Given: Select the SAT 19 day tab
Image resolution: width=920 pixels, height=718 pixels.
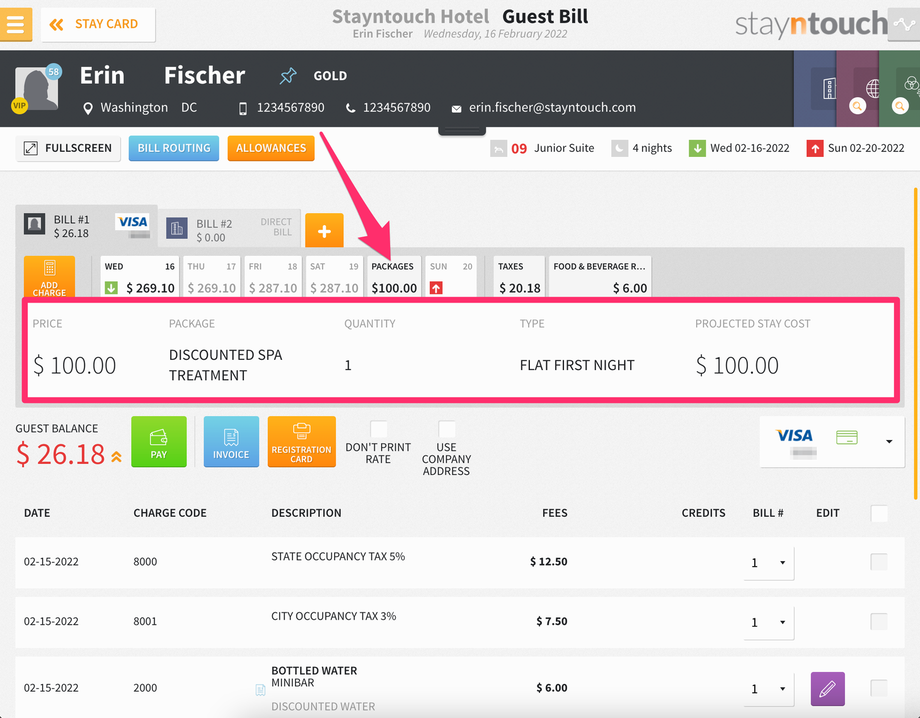Looking at the screenshot, I should tap(334, 277).
